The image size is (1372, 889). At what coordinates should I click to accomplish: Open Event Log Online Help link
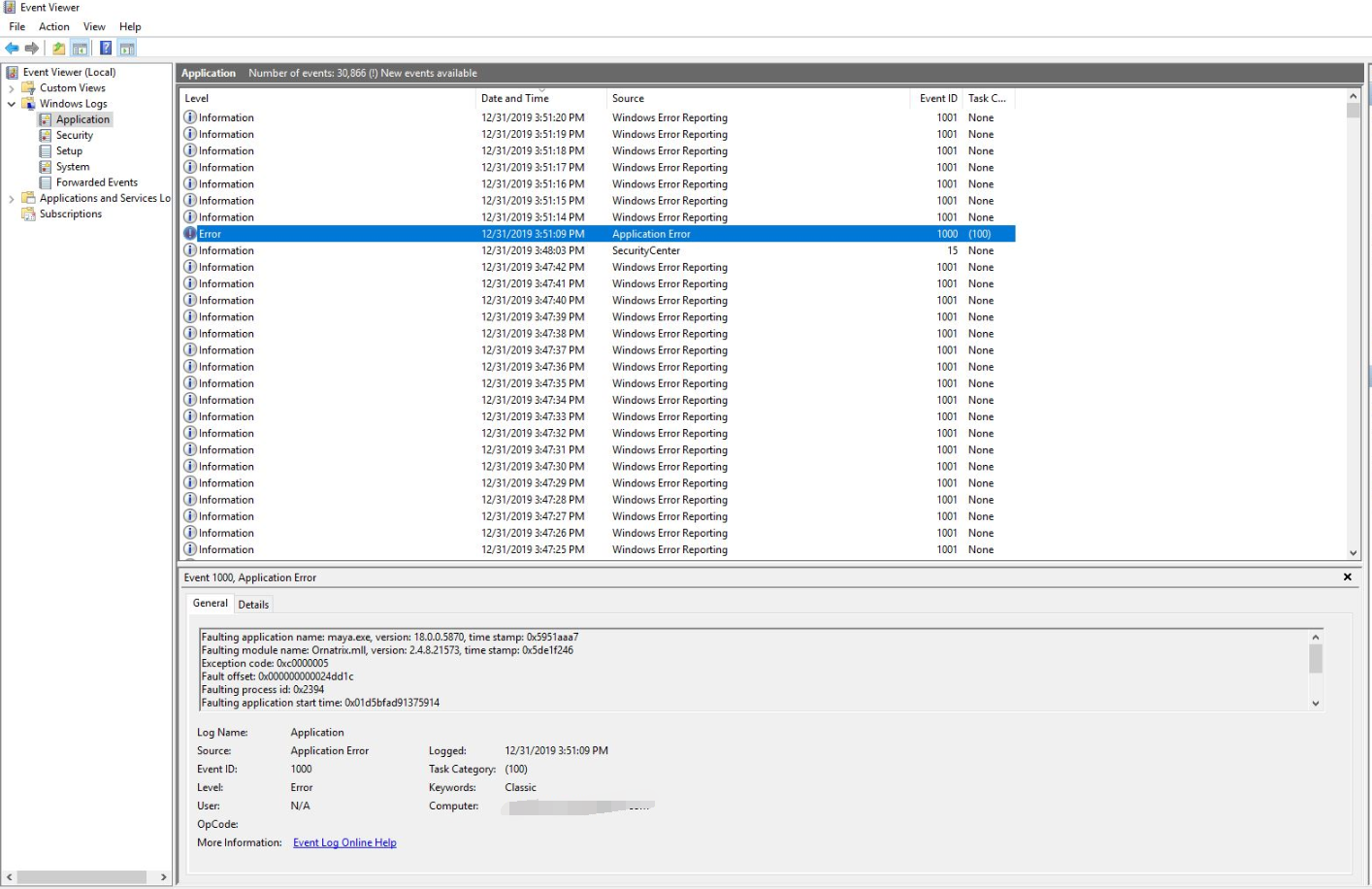click(x=344, y=843)
